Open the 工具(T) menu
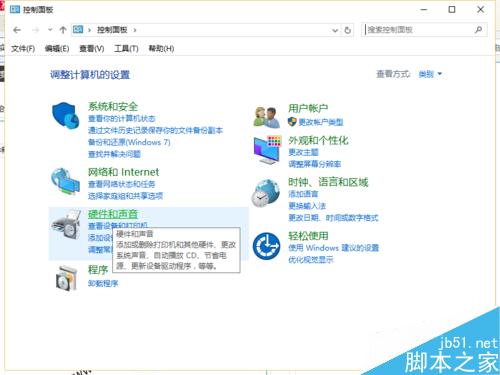500x375 pixels. tap(126, 49)
